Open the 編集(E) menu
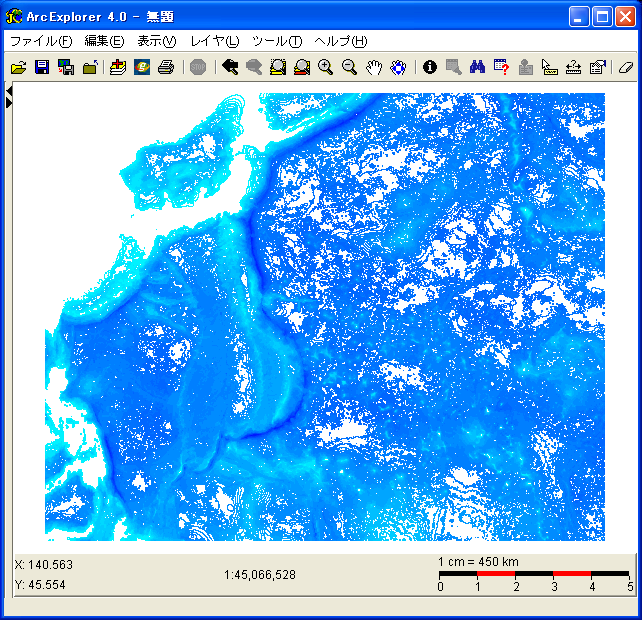 (104, 41)
